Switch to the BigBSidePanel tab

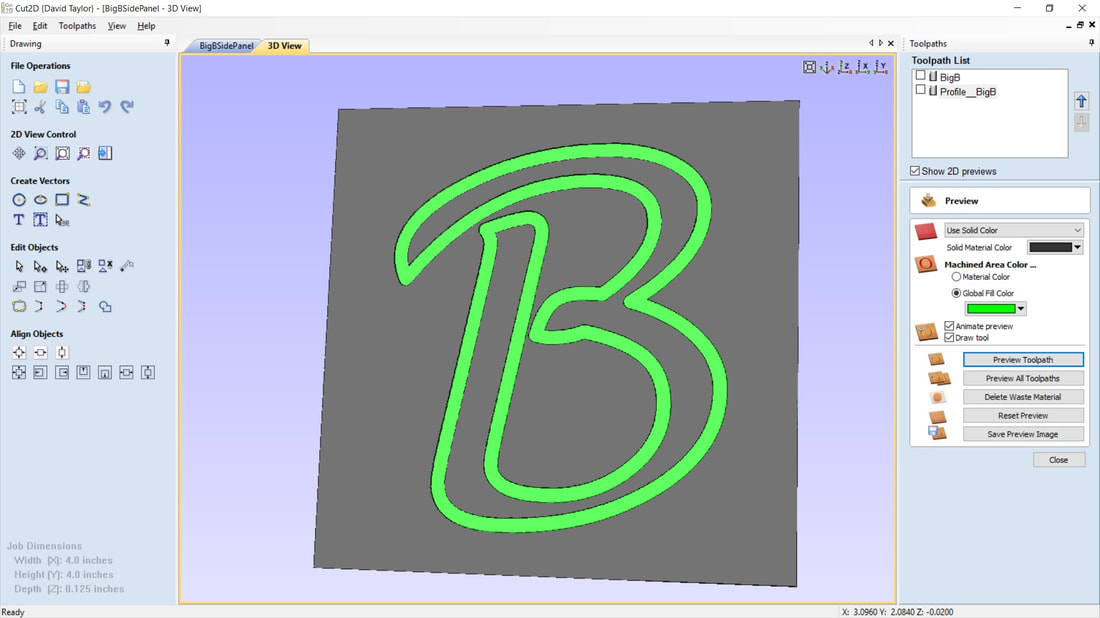[x=226, y=46]
